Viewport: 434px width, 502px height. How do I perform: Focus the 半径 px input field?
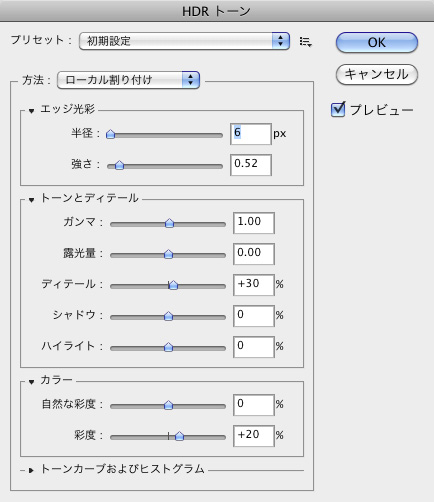pos(251,134)
